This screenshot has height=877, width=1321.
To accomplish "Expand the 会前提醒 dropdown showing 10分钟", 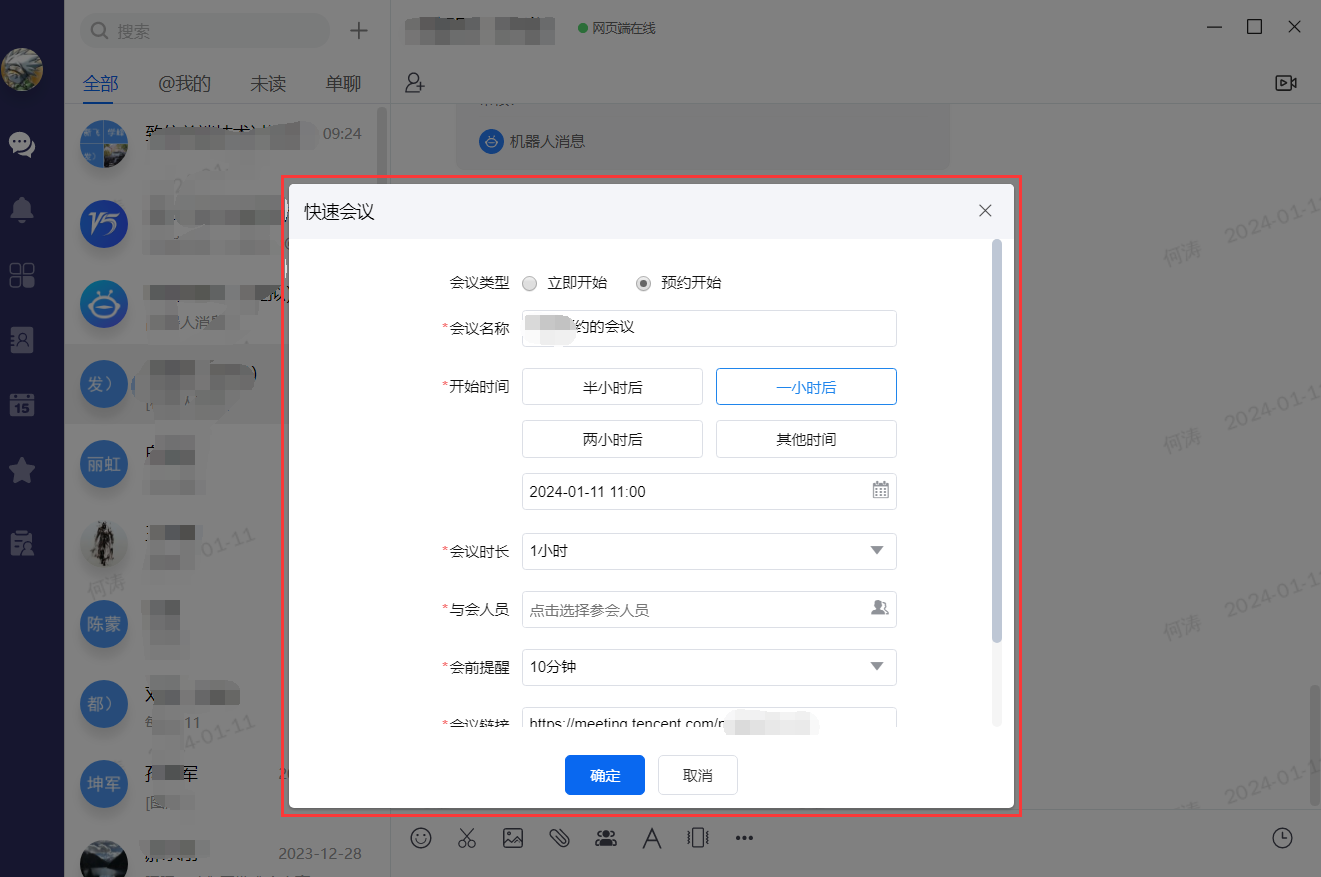I will (709, 667).
